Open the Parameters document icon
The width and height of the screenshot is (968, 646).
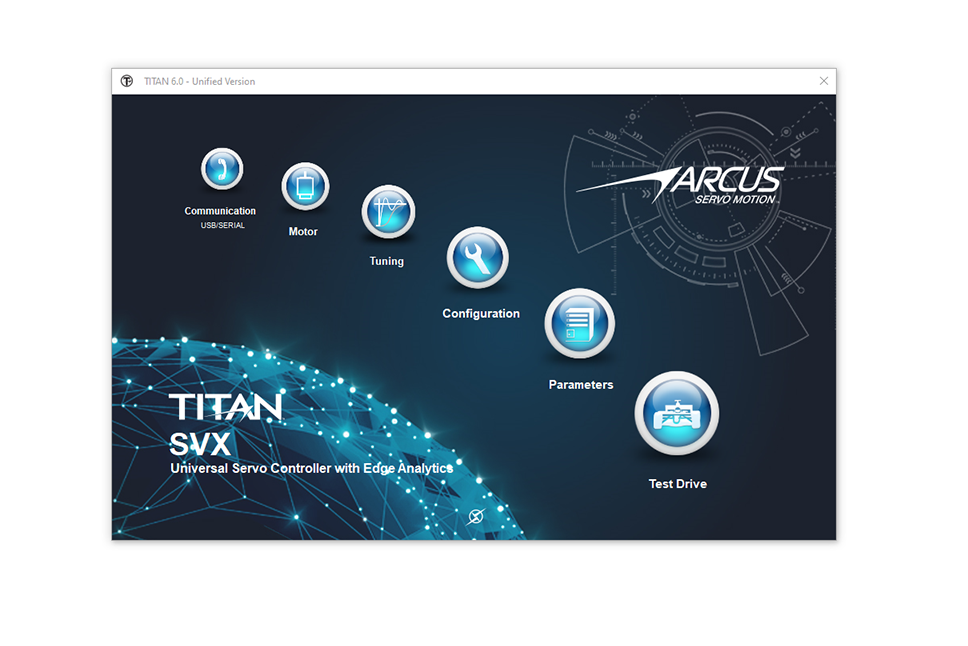[x=579, y=324]
